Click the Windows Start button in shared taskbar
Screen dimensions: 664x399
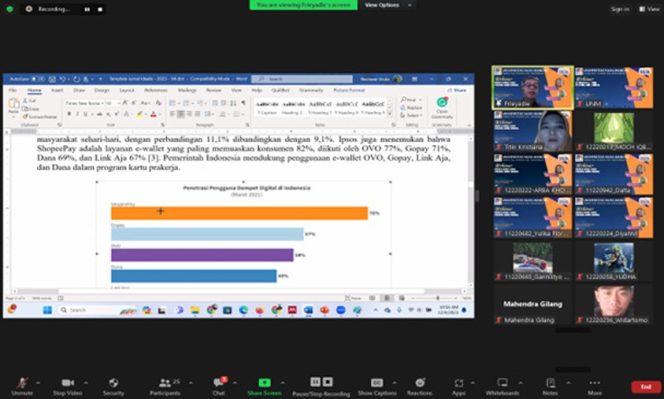tap(47, 310)
